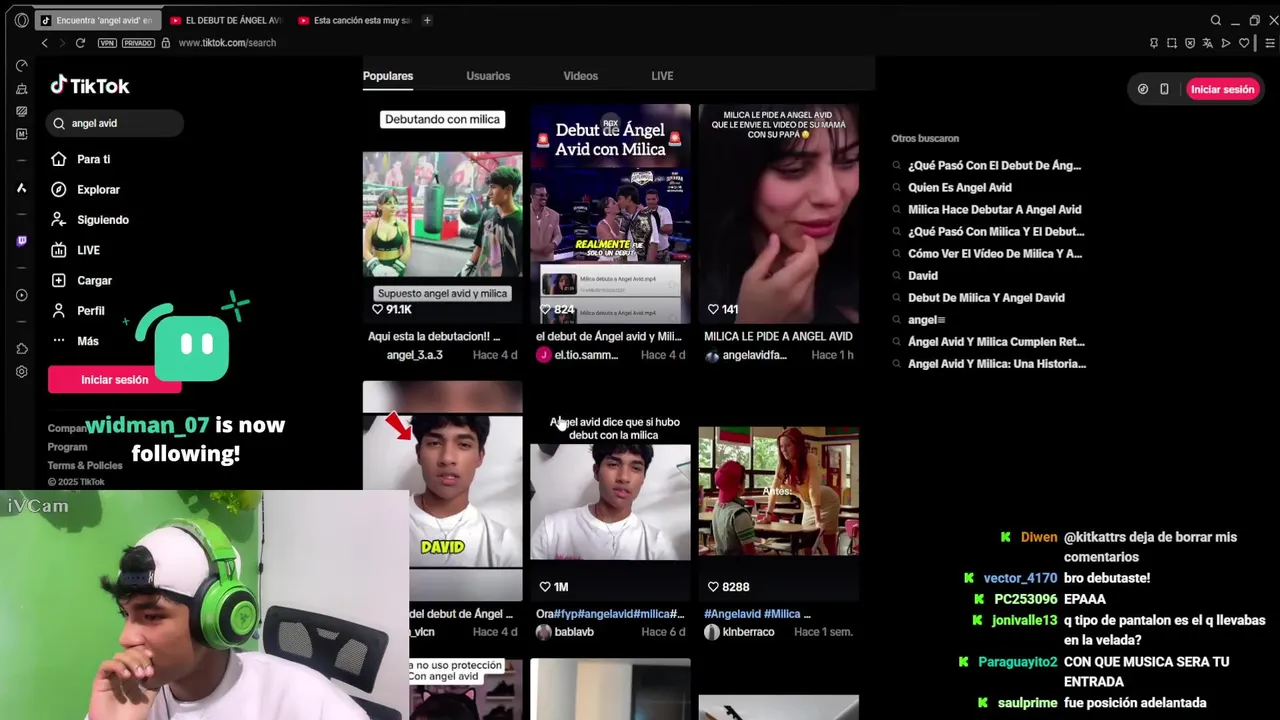Open browser sidebar settings gear

21,372
